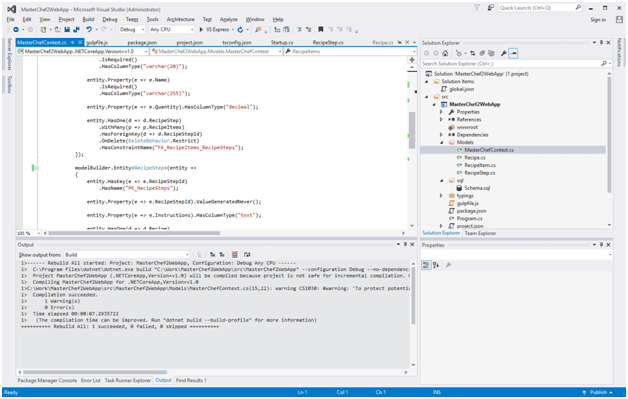Open Properties wrench icon in Solution Explorer
This screenshot has height=399, width=628.
tap(503, 53)
